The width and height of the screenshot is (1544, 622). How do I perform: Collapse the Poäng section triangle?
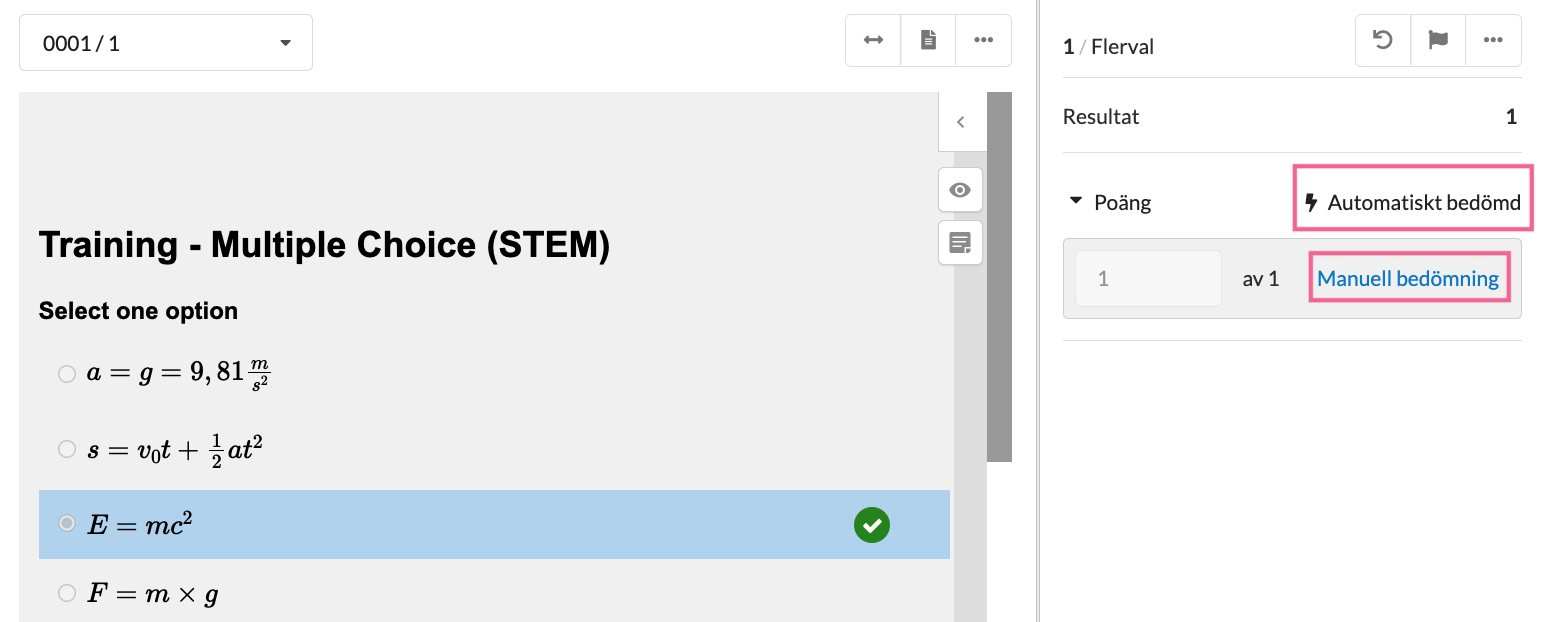pyautogui.click(x=1076, y=201)
